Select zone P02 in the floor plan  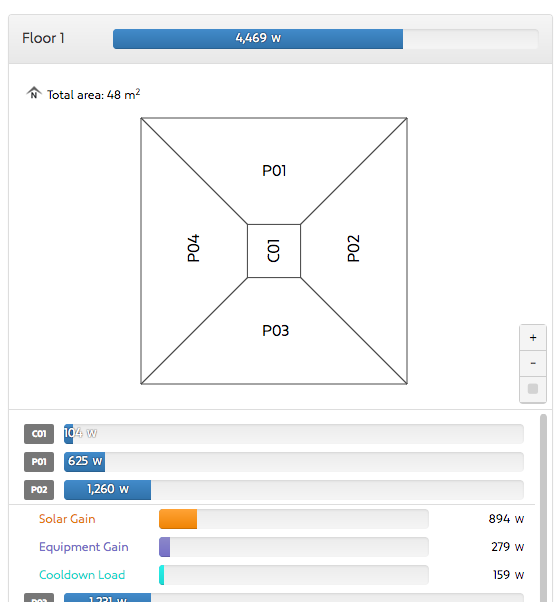tap(353, 248)
